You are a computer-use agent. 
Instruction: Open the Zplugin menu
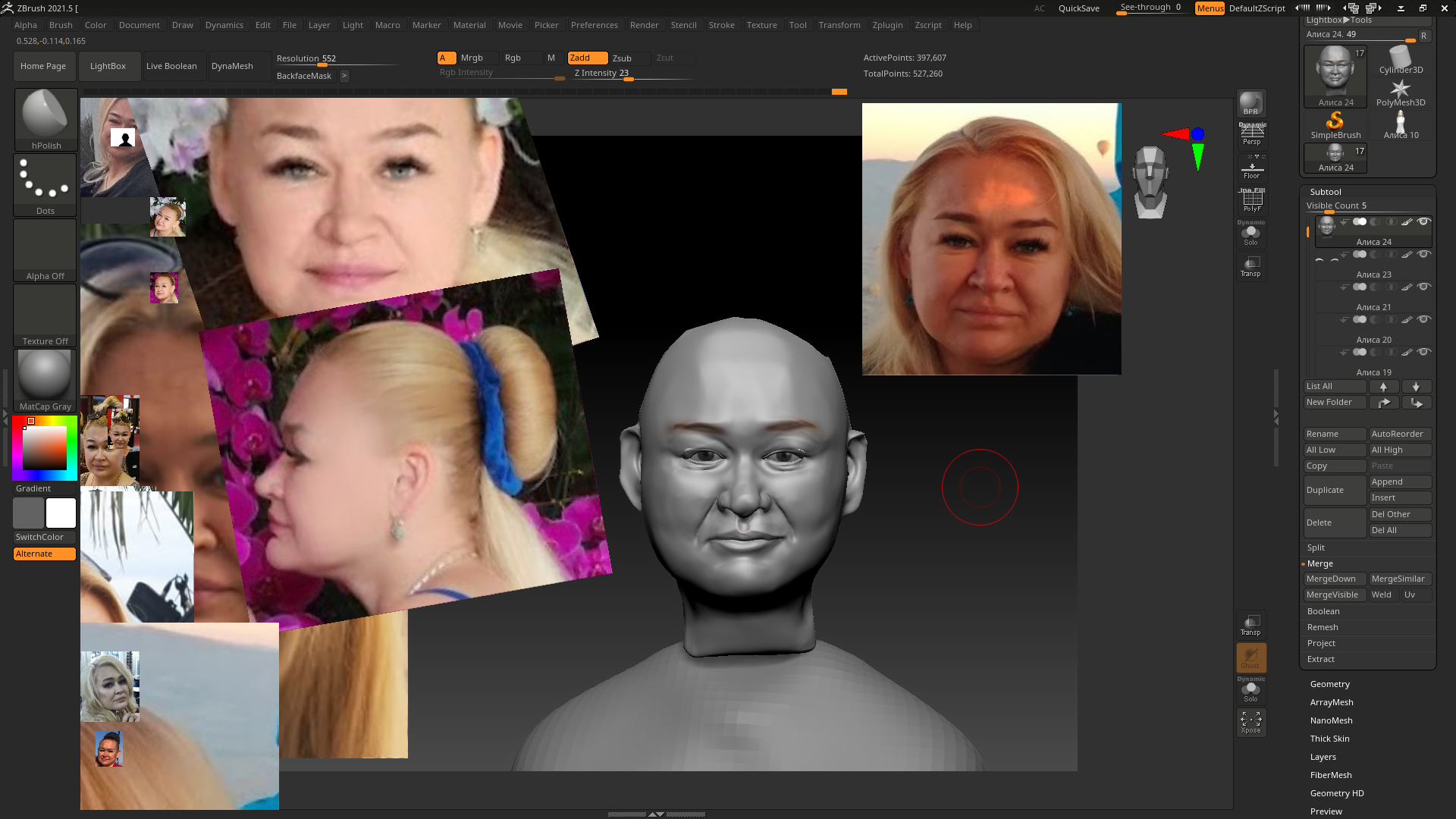tap(887, 25)
